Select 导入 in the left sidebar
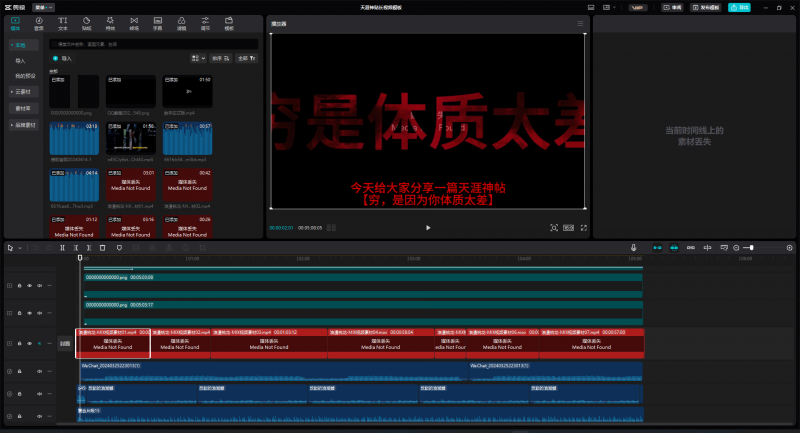 click(x=20, y=61)
